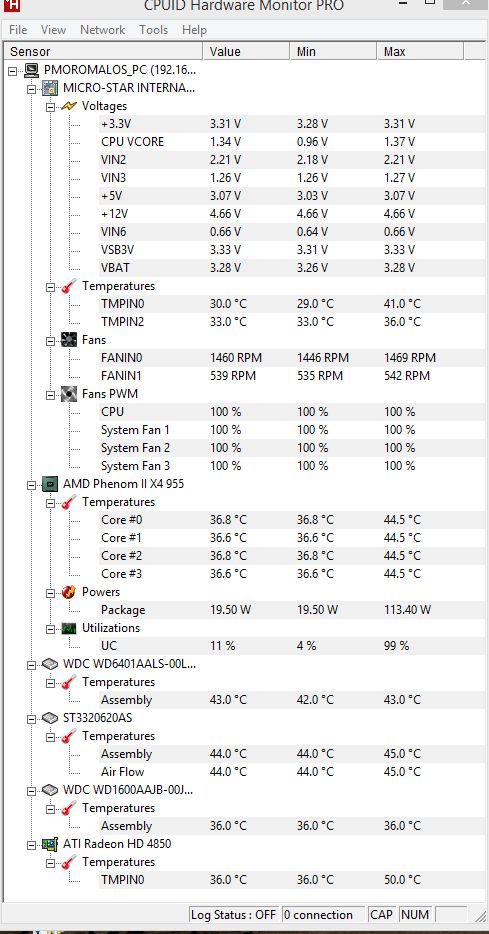Click the ST3320620AS hard drive icon
The width and height of the screenshot is (489, 934).
coord(50,718)
